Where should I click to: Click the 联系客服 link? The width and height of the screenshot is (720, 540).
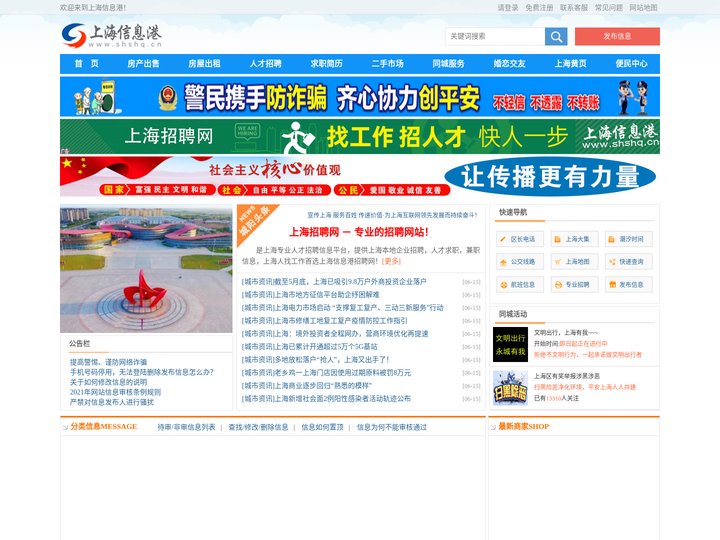574,8
